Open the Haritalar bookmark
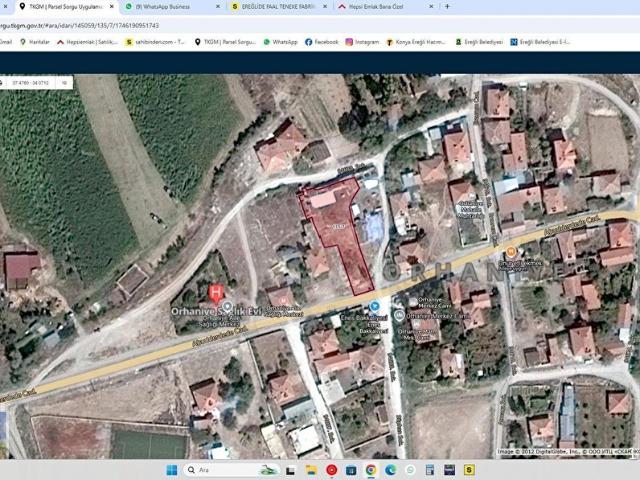 [35, 42]
